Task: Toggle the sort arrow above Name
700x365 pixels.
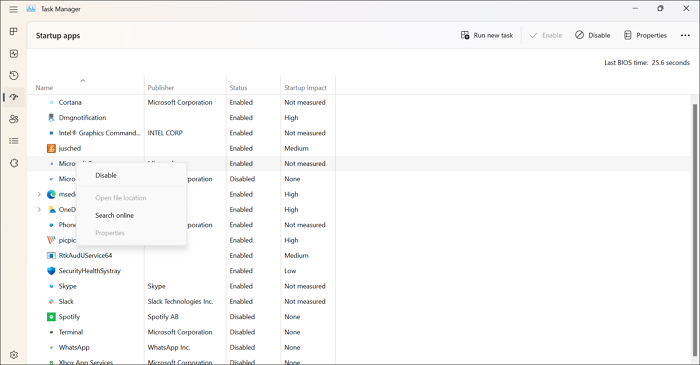Action: click(x=83, y=80)
